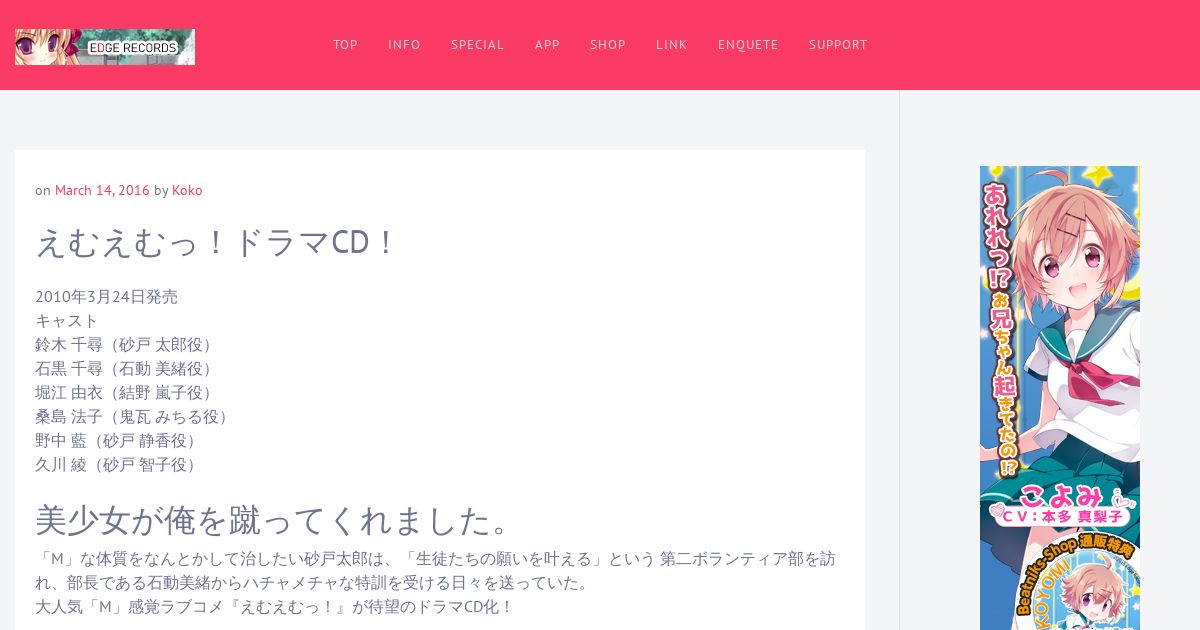The height and width of the screenshot is (630, 1200).
Task: Click the えむえむっ！ドラマCD！ post title
Action: [217, 243]
